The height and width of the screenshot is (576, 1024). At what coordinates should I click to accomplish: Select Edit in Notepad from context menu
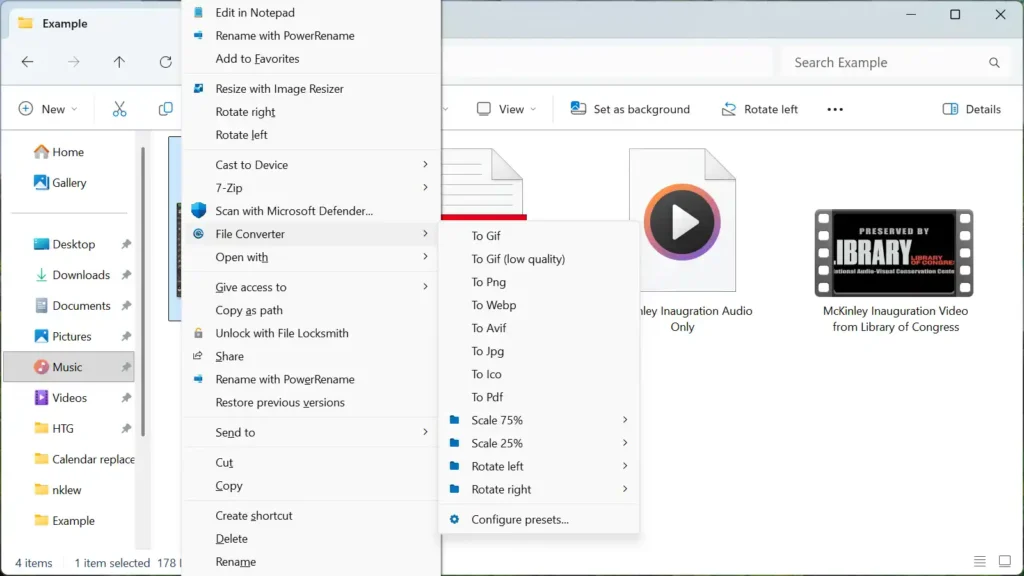(x=256, y=12)
